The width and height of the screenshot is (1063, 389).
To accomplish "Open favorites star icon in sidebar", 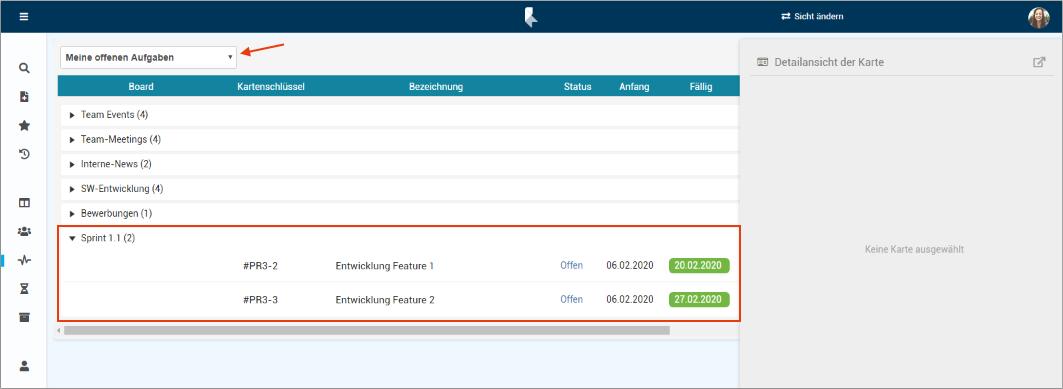I will pyautogui.click(x=24, y=125).
